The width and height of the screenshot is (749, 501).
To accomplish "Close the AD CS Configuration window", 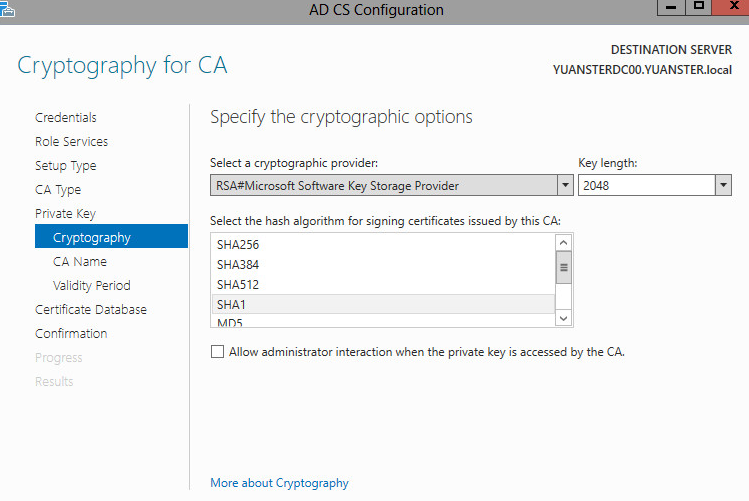I will point(731,7).
